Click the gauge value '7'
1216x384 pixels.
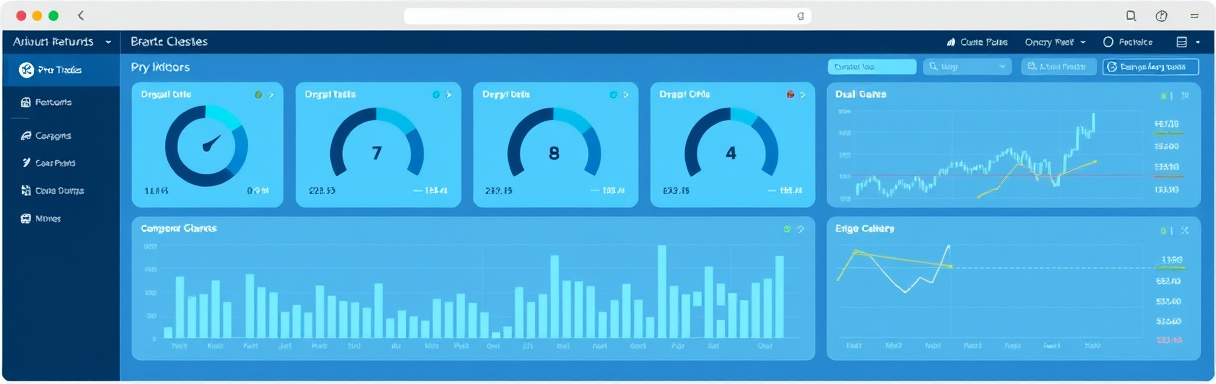[376, 154]
